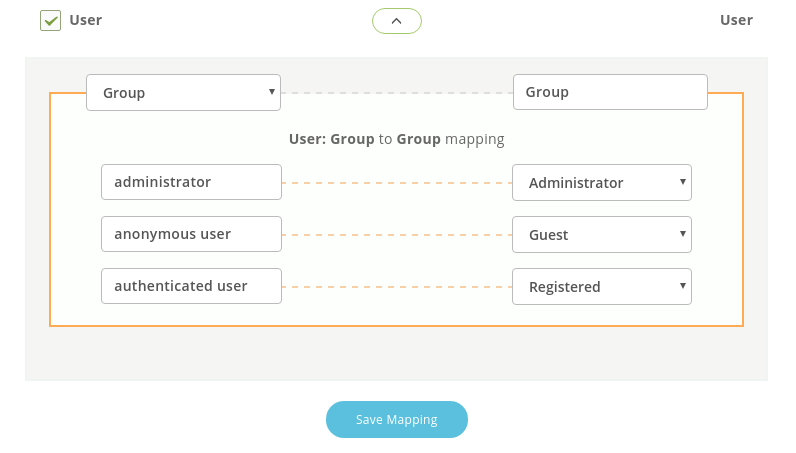
Task: Click the arrow icon on source Group select
Action: pos(272,92)
